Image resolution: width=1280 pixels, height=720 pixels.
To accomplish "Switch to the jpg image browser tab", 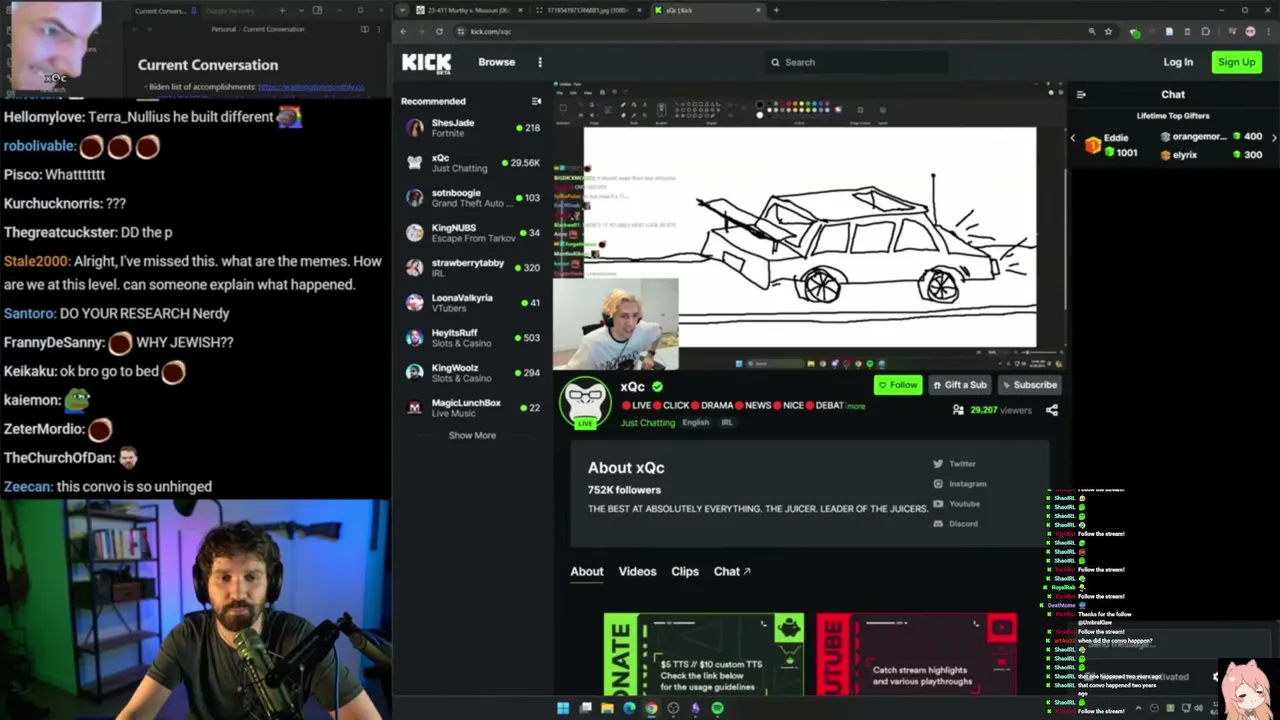I will point(587,10).
